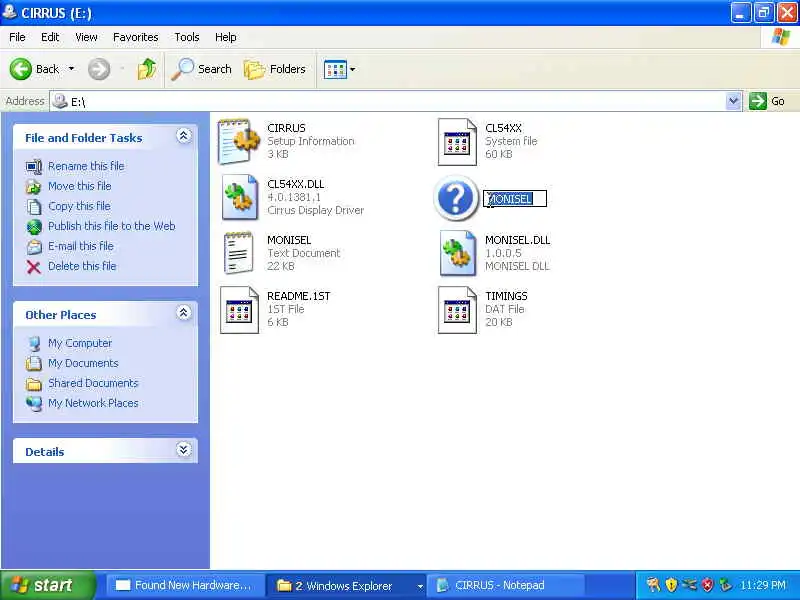Open My Computer from Other Places
800x600 pixels.
pyautogui.click(x=80, y=343)
